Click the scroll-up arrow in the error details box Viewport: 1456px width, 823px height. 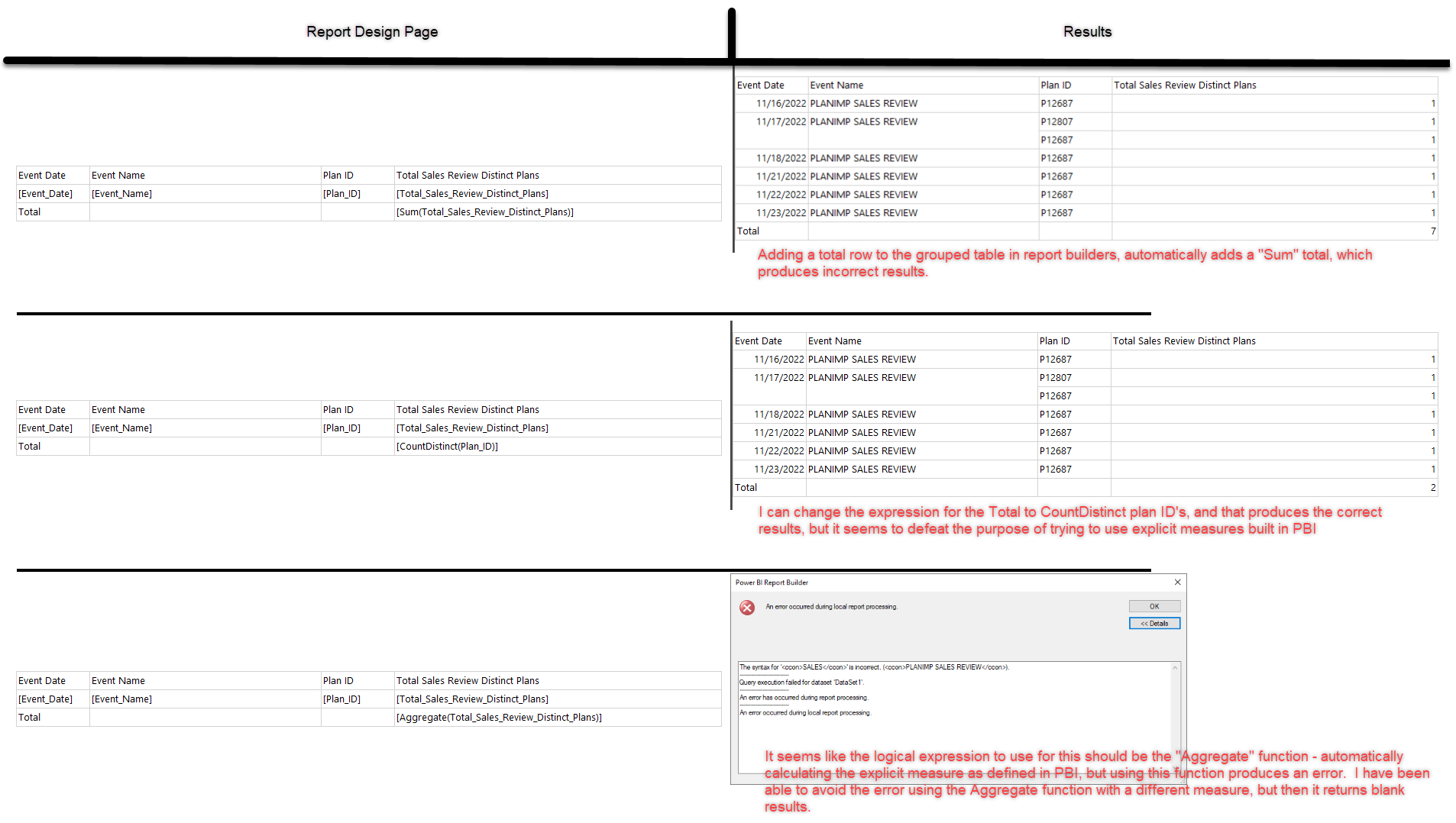(x=1174, y=666)
